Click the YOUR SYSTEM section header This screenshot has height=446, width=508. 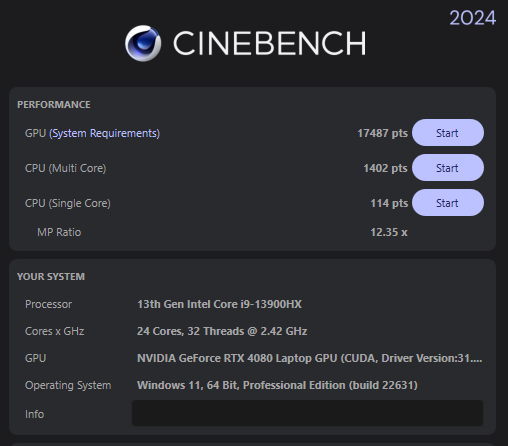pyautogui.click(x=51, y=277)
